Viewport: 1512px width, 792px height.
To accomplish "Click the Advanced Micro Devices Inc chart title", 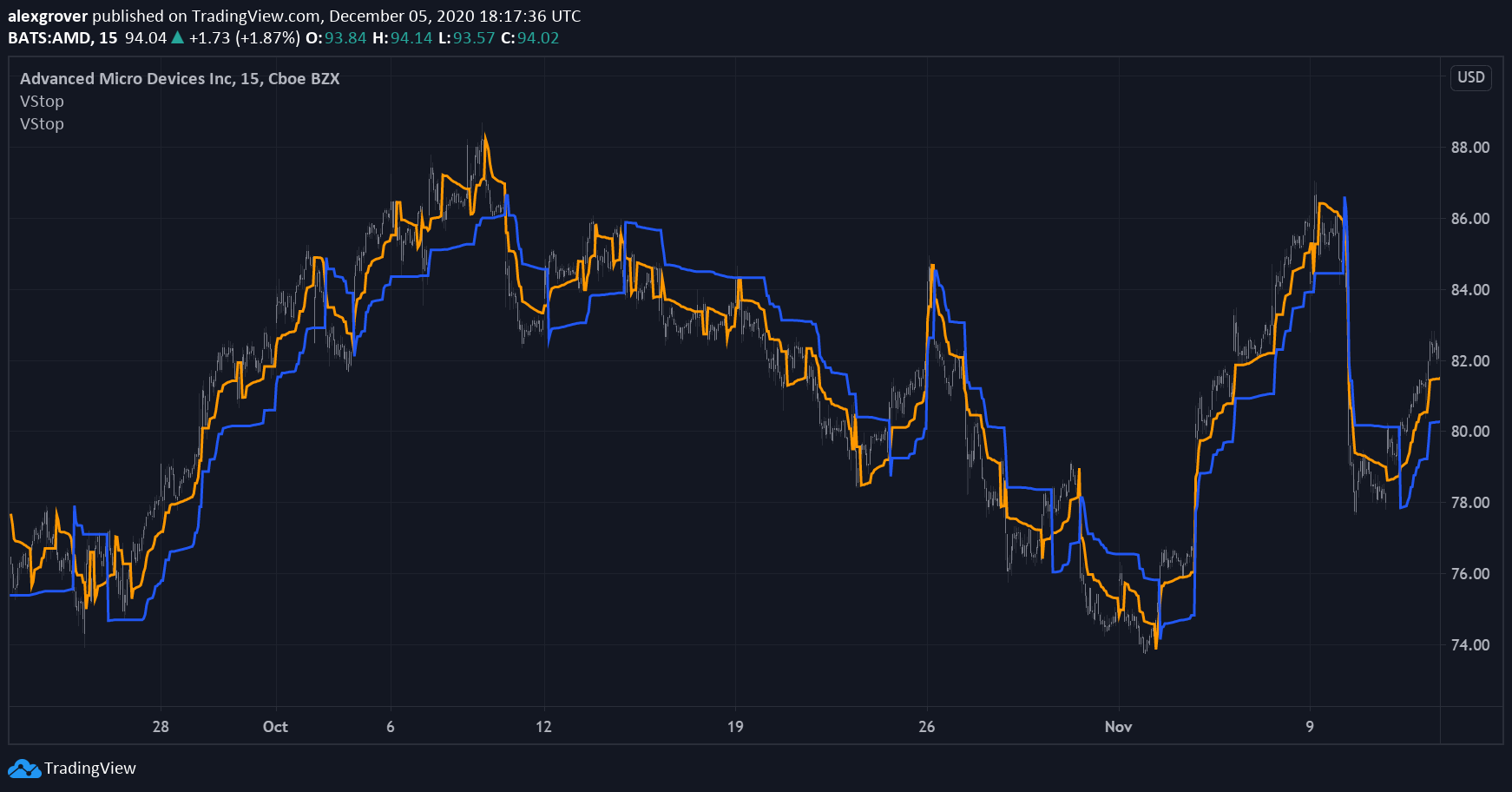I will [180, 79].
